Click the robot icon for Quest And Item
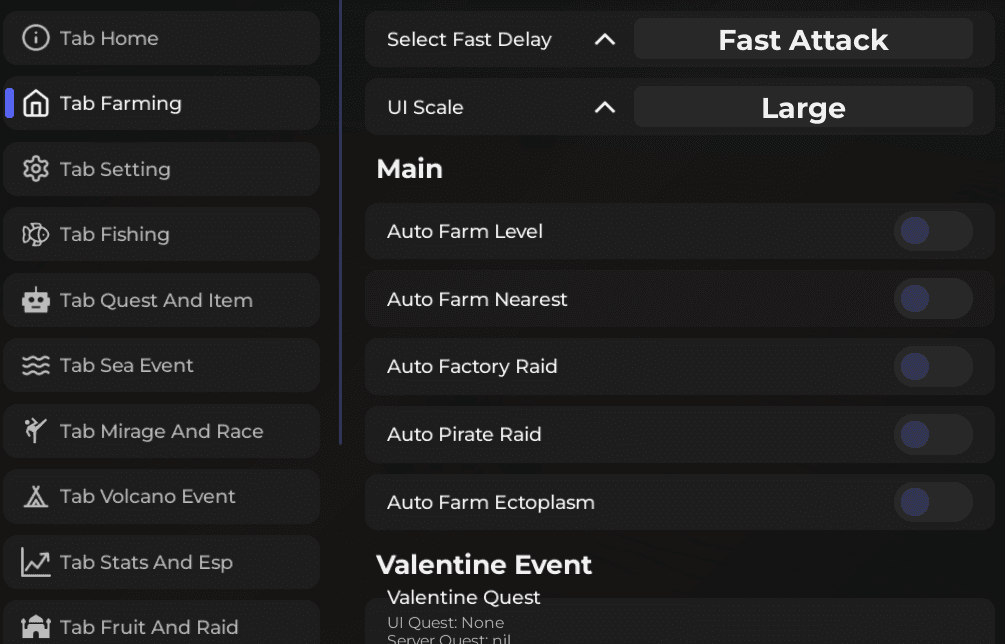This screenshot has width=1005, height=644. click(36, 300)
